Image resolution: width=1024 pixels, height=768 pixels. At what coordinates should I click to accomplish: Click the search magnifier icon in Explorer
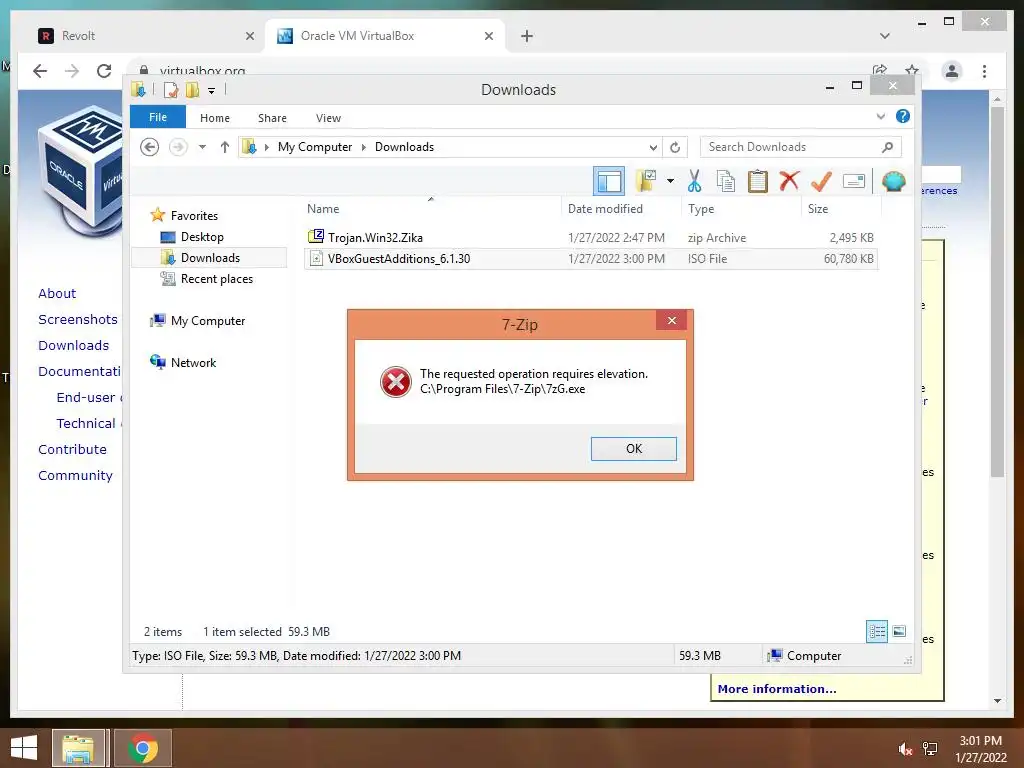(x=887, y=147)
